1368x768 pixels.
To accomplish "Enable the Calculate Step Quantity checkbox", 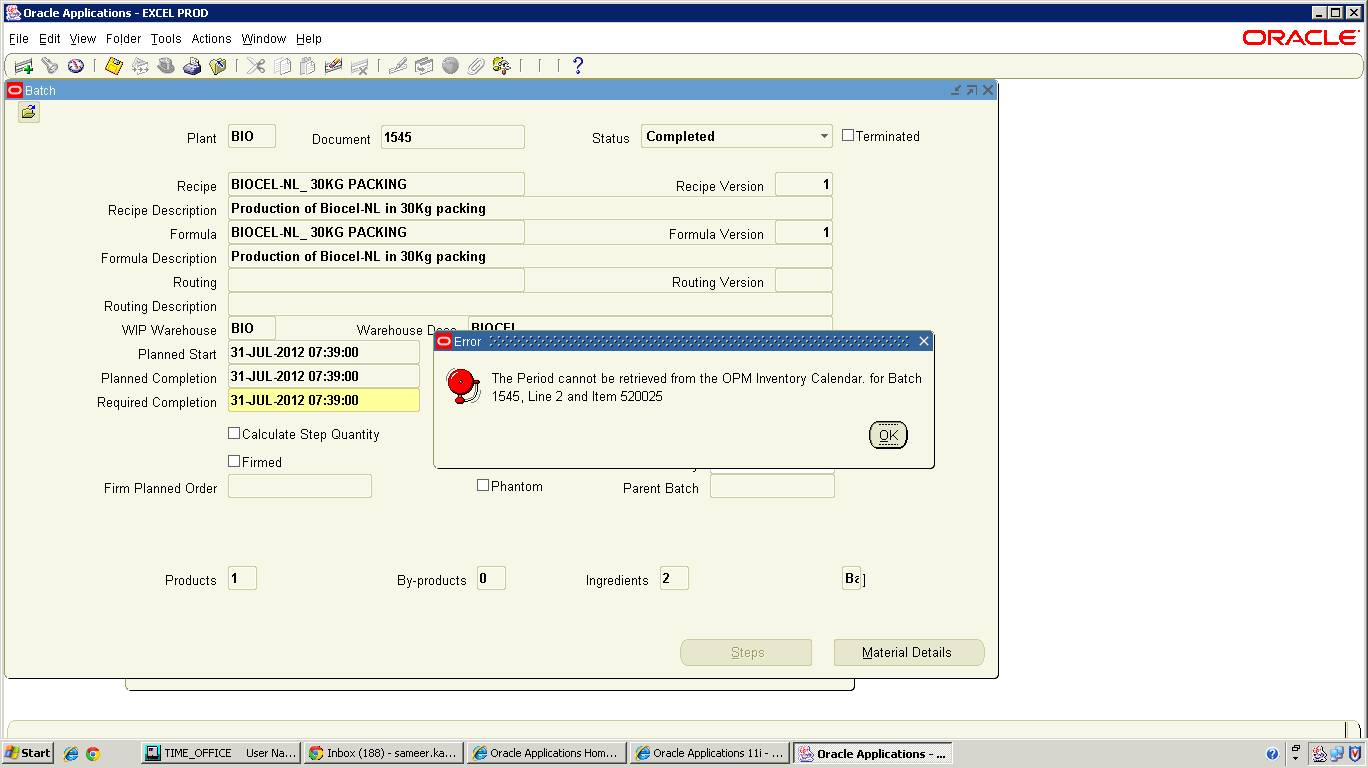I will click(234, 434).
